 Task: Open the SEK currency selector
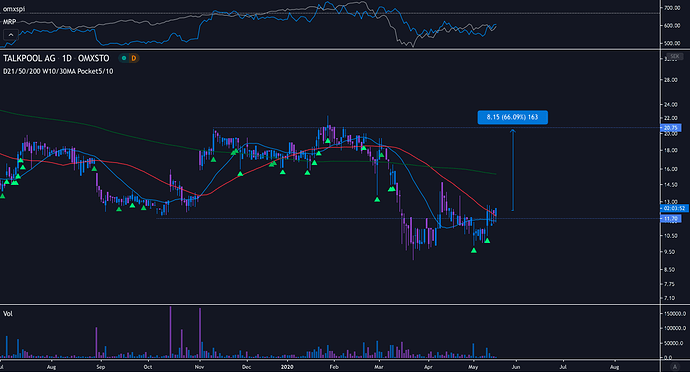point(675,56)
